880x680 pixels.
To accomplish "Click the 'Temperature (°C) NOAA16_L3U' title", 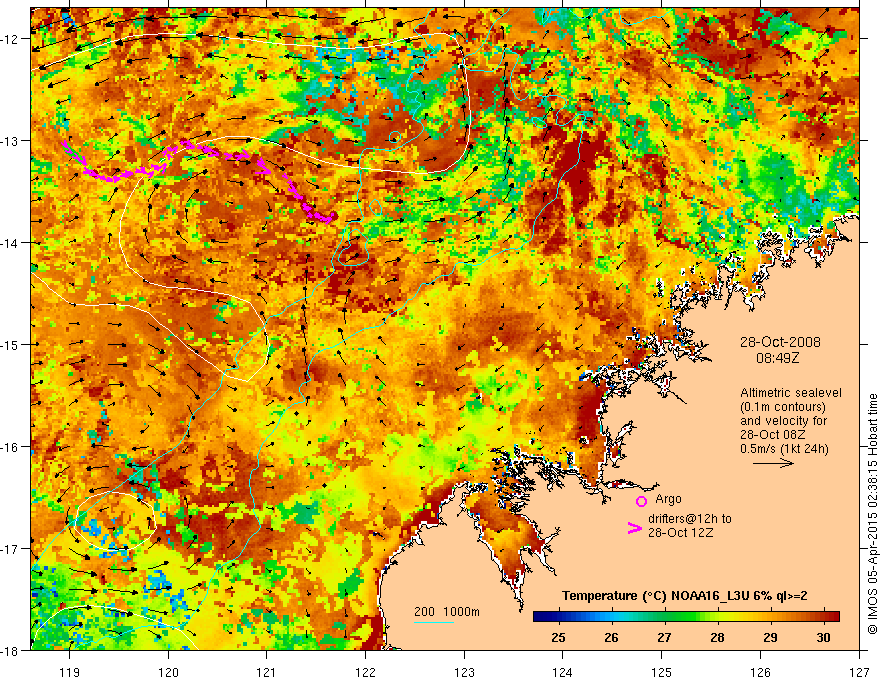I will click(x=654, y=596).
